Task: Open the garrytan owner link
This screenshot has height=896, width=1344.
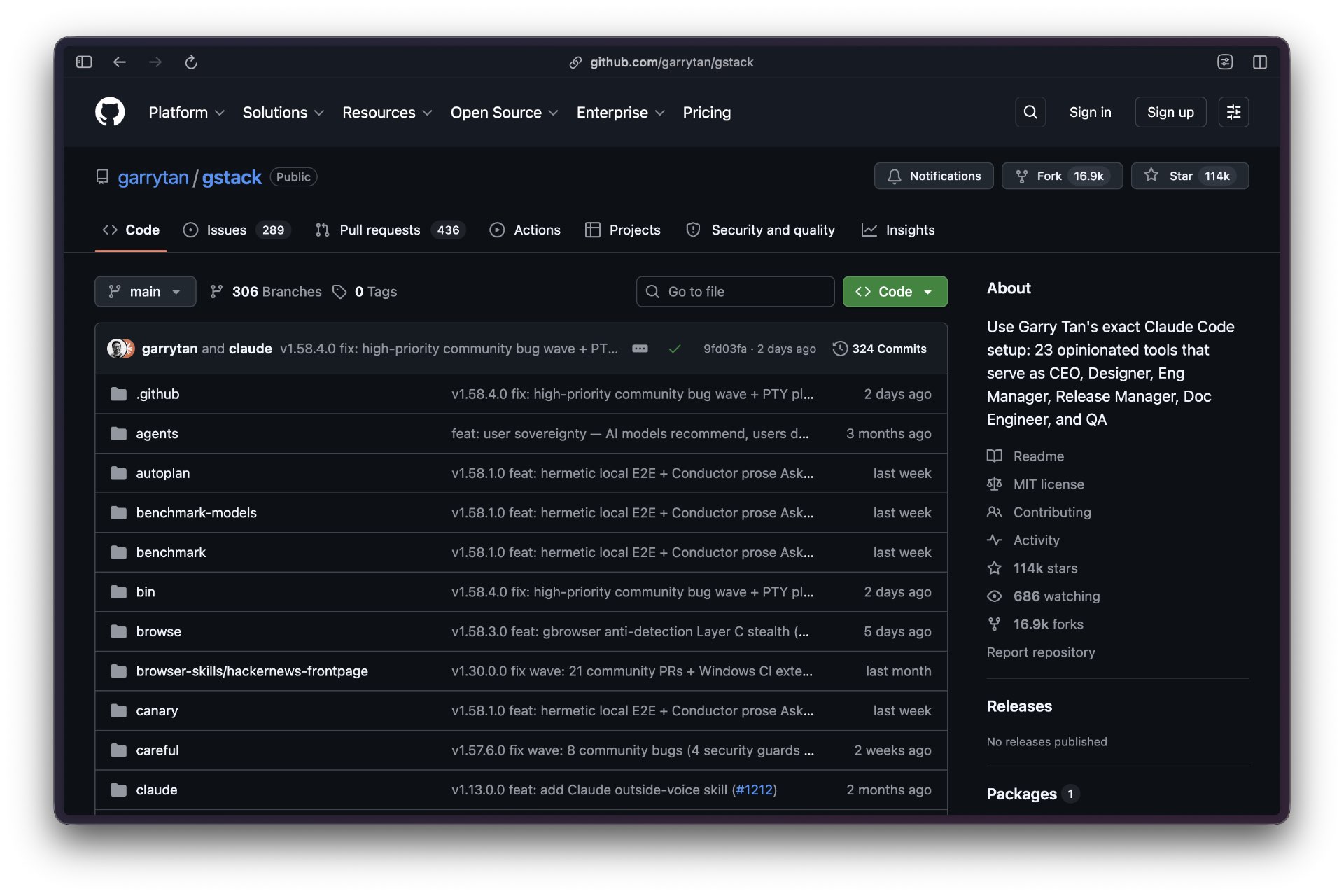Action: [153, 177]
